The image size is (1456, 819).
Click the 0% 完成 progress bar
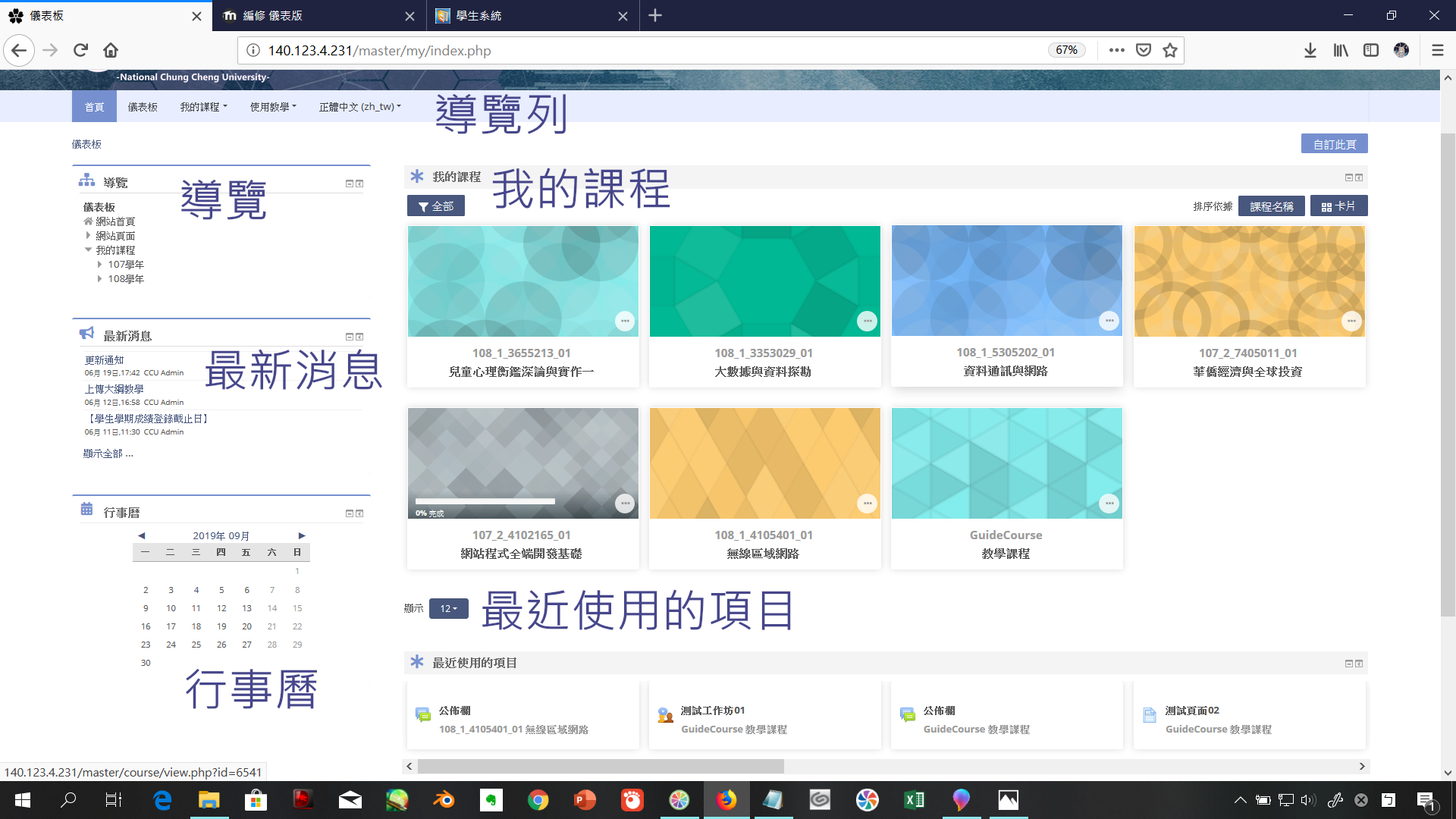485,501
